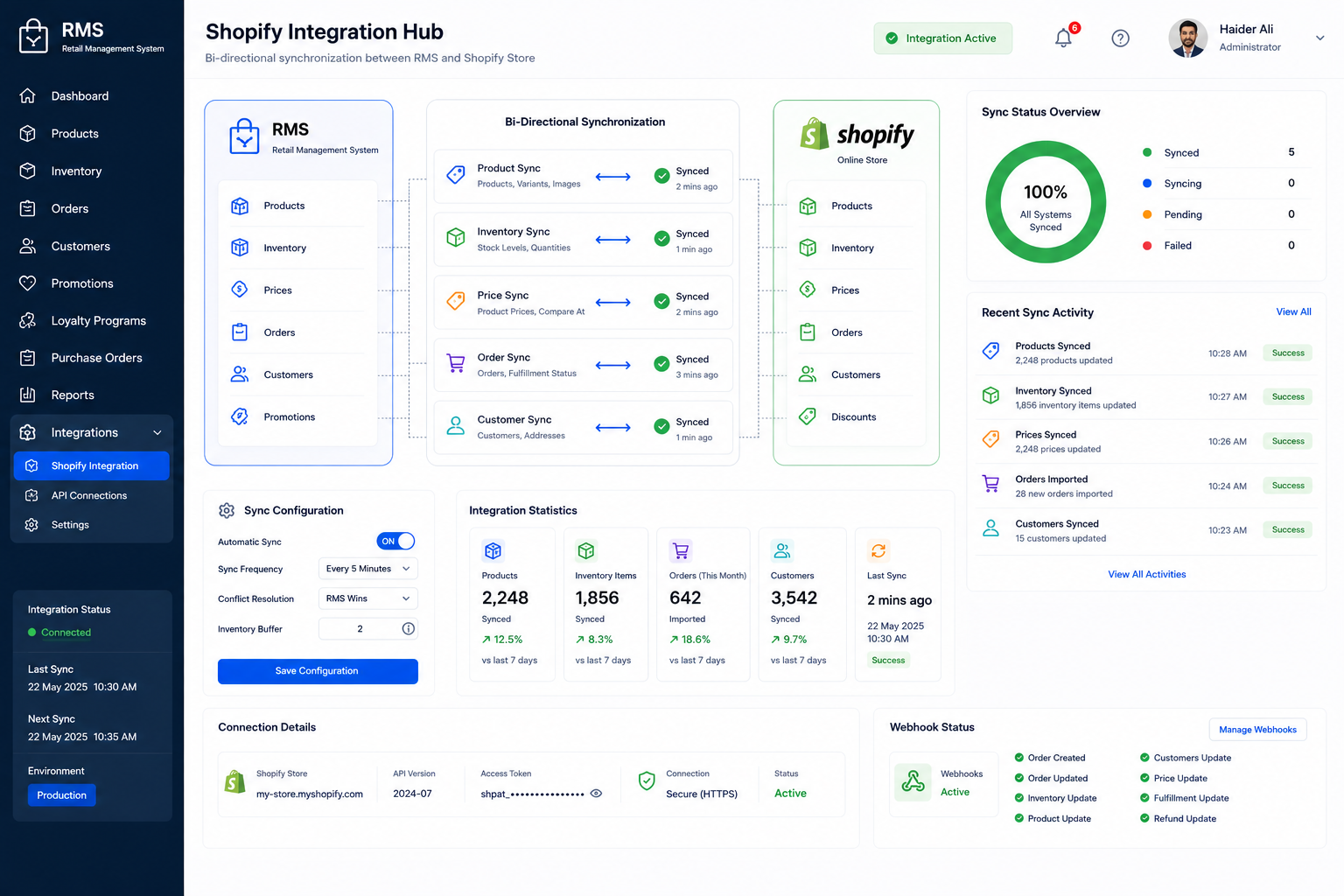Click the Price Sync orange tag icon
The width and height of the screenshot is (1344, 896).
click(x=456, y=301)
